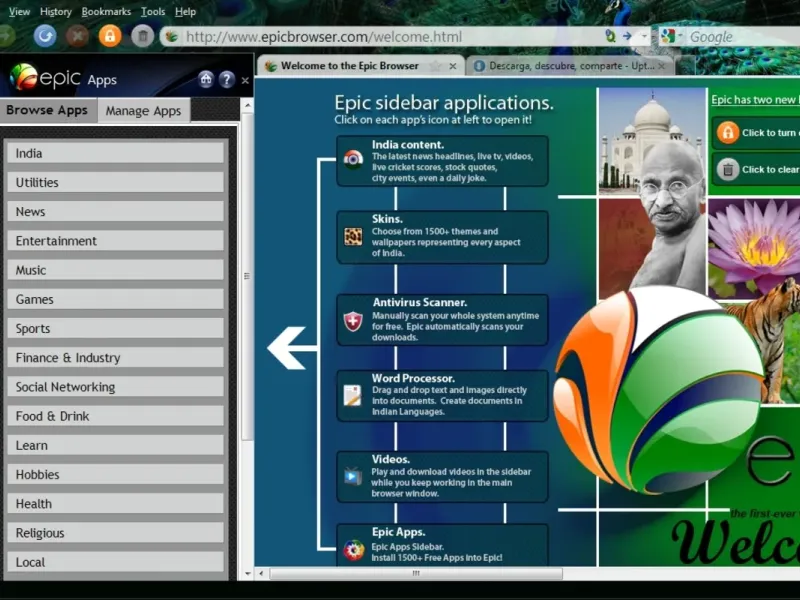This screenshot has height=600, width=800.
Task: Open the Bookmarks menu
Action: pyautogui.click(x=106, y=11)
